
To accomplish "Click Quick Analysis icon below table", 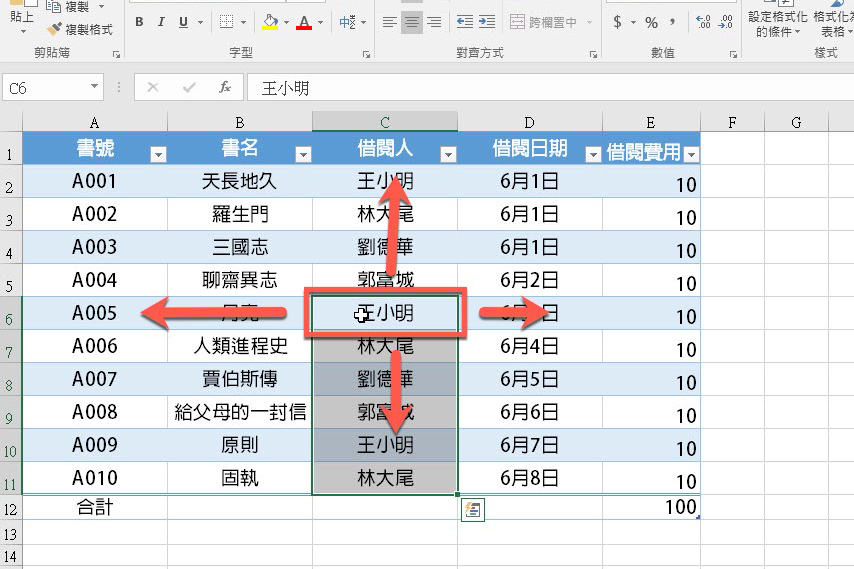I will point(473,510).
